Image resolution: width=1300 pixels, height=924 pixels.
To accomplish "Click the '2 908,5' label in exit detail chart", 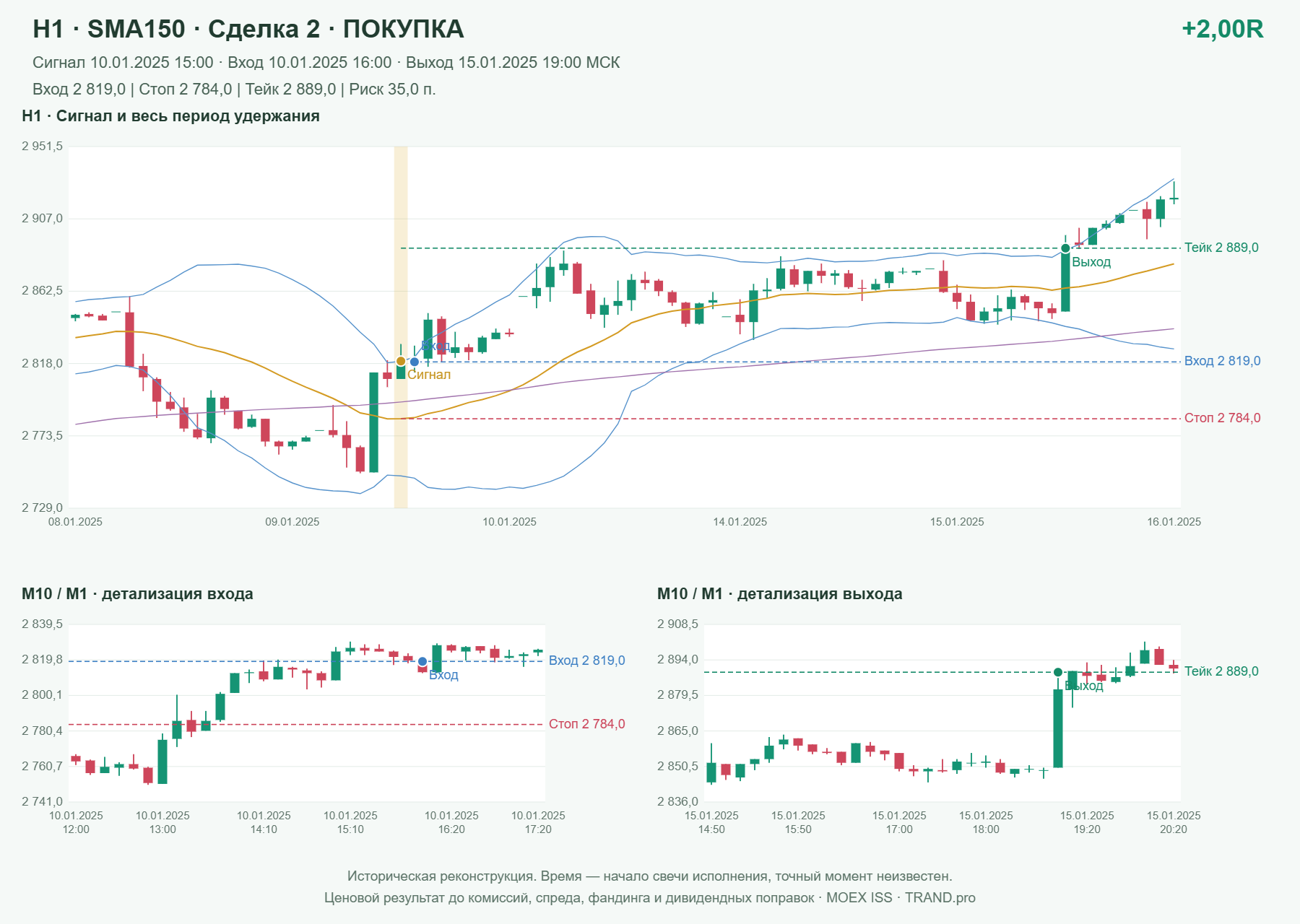I will point(677,624).
